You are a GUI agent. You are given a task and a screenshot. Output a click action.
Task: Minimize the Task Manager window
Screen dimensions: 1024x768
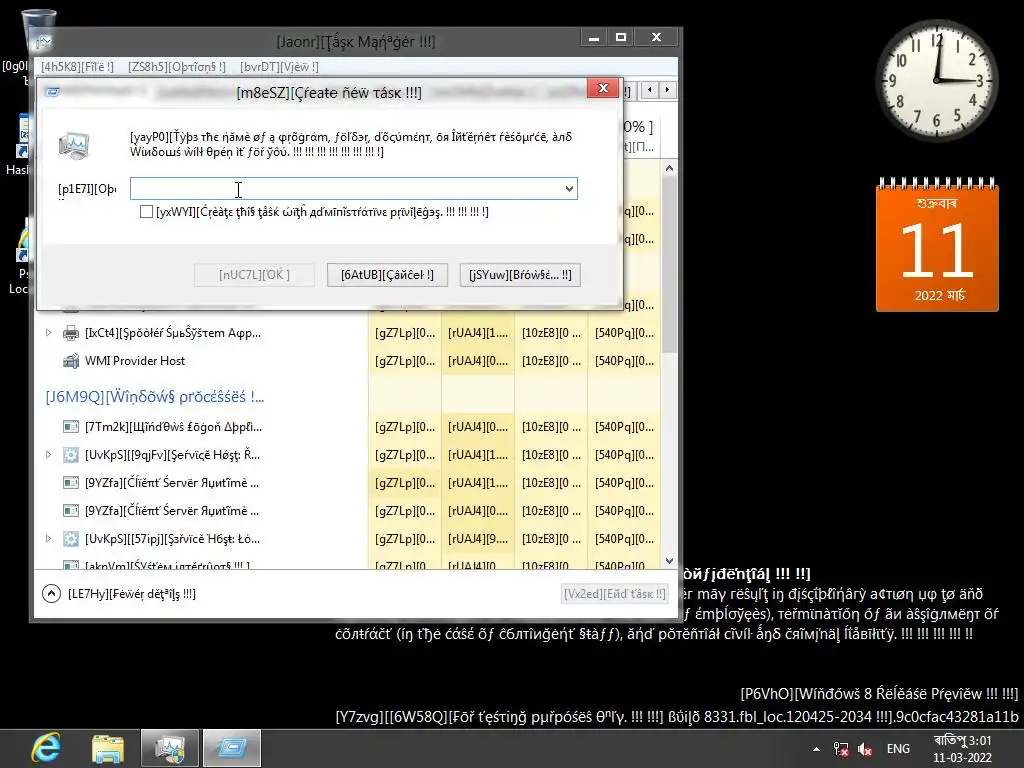(x=594, y=38)
